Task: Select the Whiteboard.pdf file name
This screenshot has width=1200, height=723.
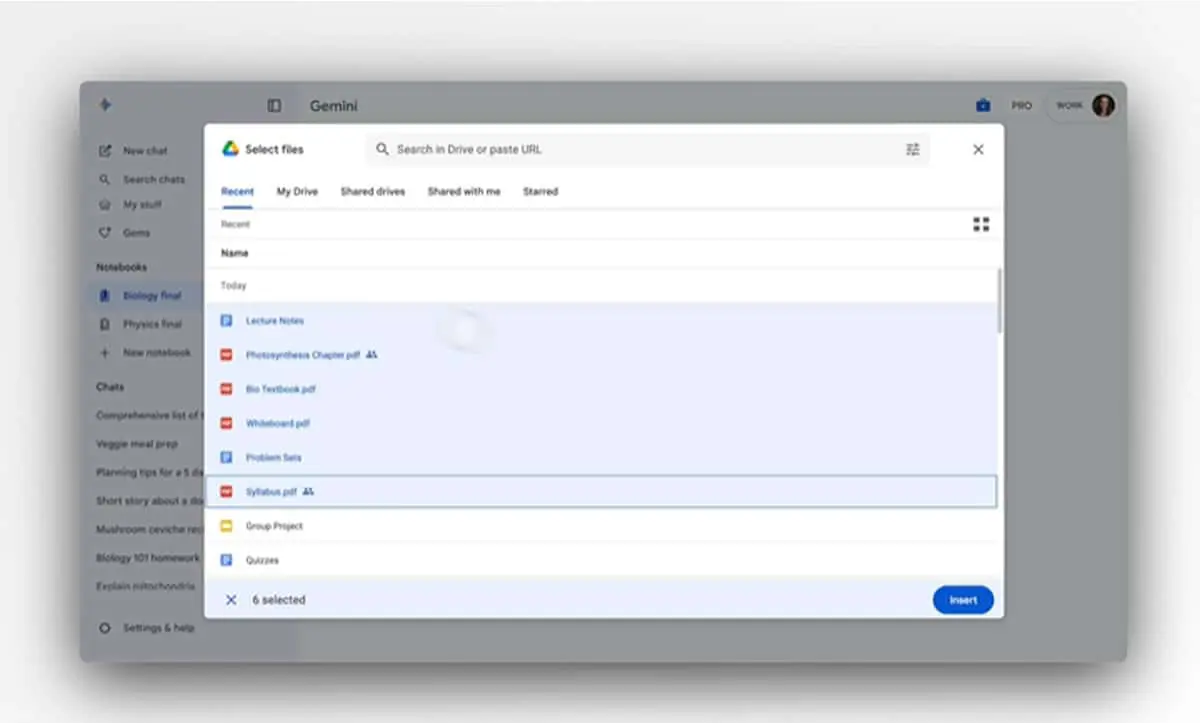Action: [x=278, y=423]
